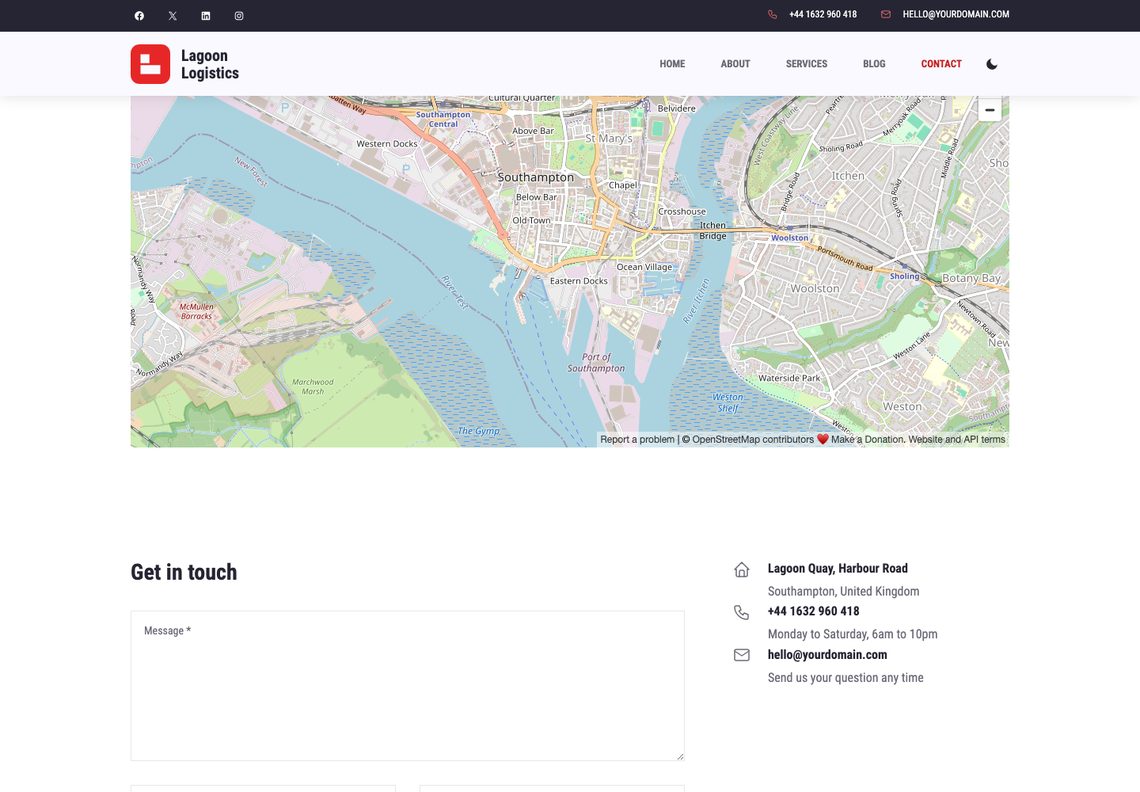
Task: Click the Make a Donation link
Action: coord(867,439)
